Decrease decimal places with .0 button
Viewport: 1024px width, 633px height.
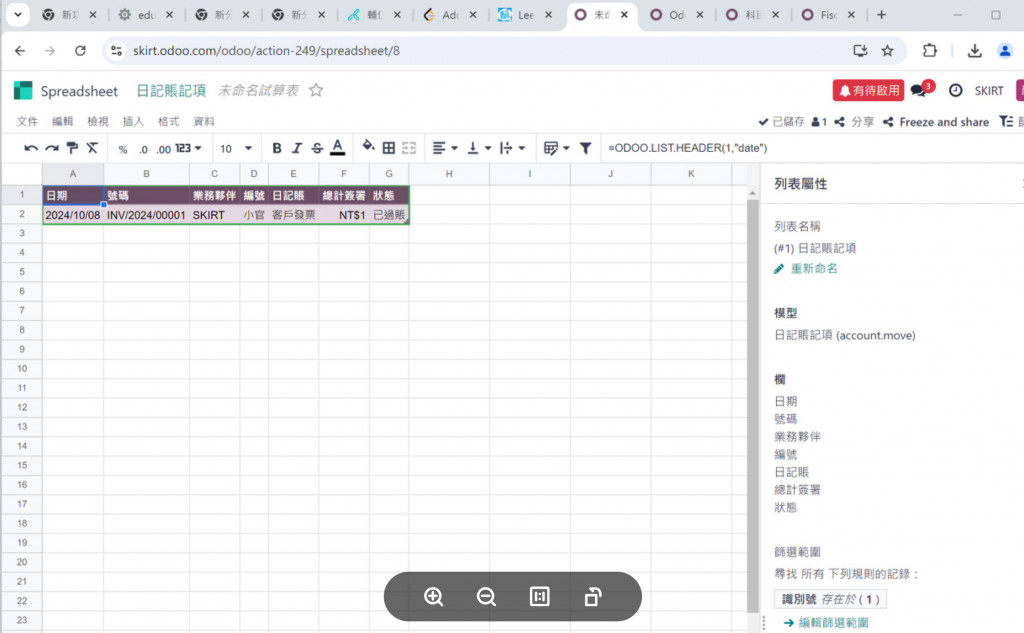coord(143,149)
